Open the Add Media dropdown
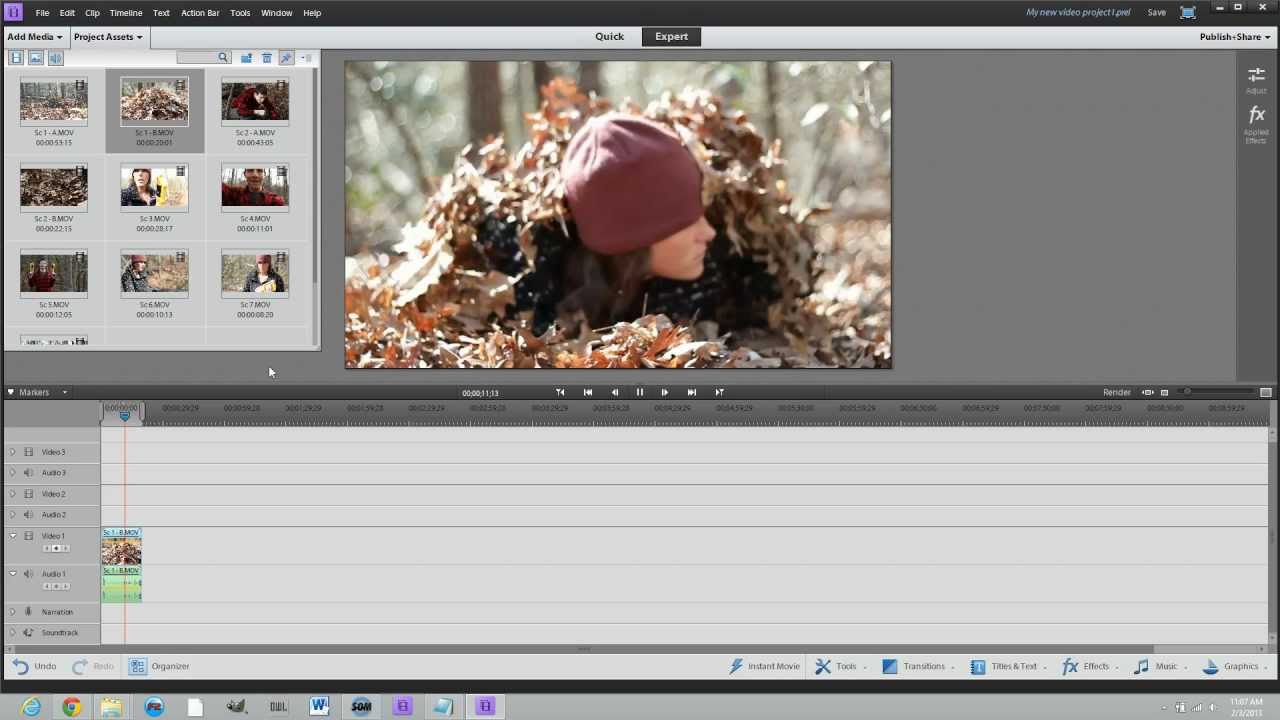The image size is (1280, 720). [x=34, y=37]
